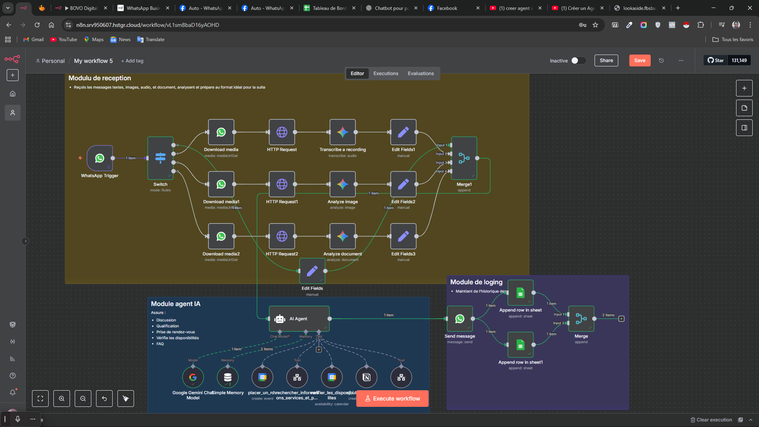Switch to the Evaluations tab
This screenshot has height=427, width=759.
coord(420,73)
